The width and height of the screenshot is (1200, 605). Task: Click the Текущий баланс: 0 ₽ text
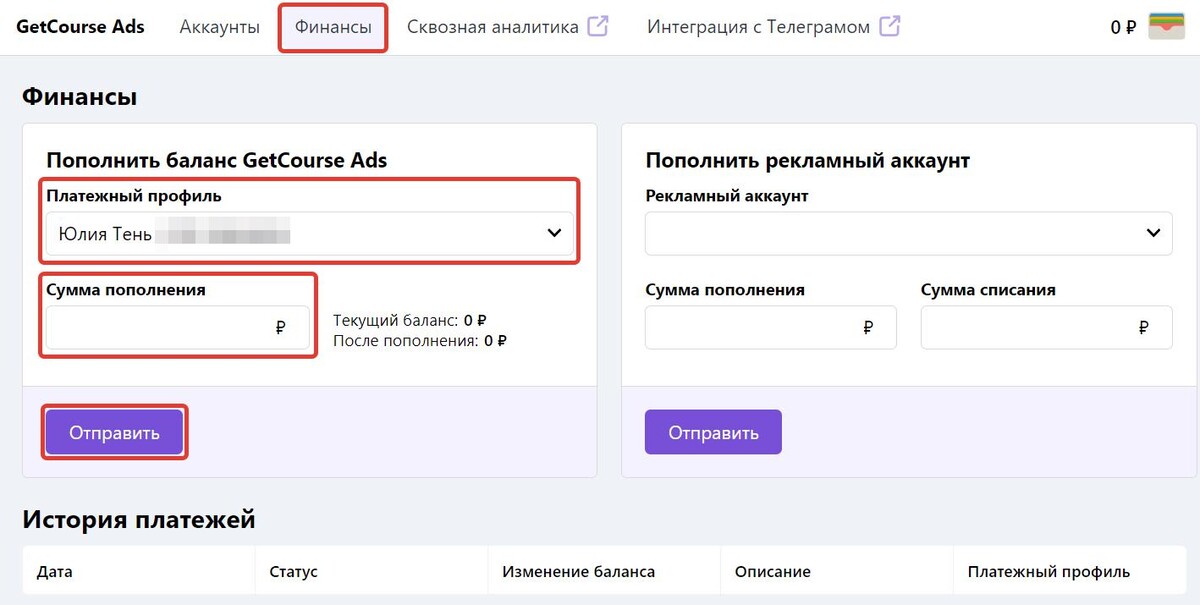pos(410,321)
